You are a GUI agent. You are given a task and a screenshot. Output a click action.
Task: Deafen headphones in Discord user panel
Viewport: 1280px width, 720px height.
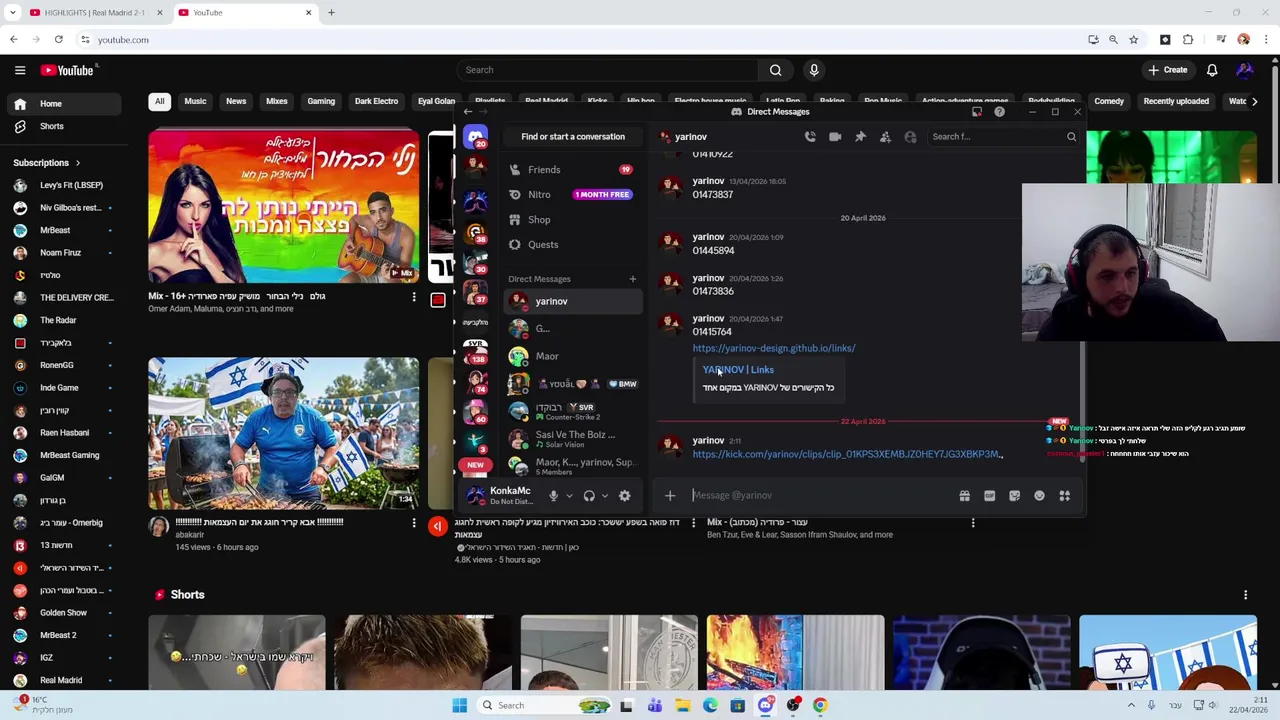pyautogui.click(x=589, y=496)
